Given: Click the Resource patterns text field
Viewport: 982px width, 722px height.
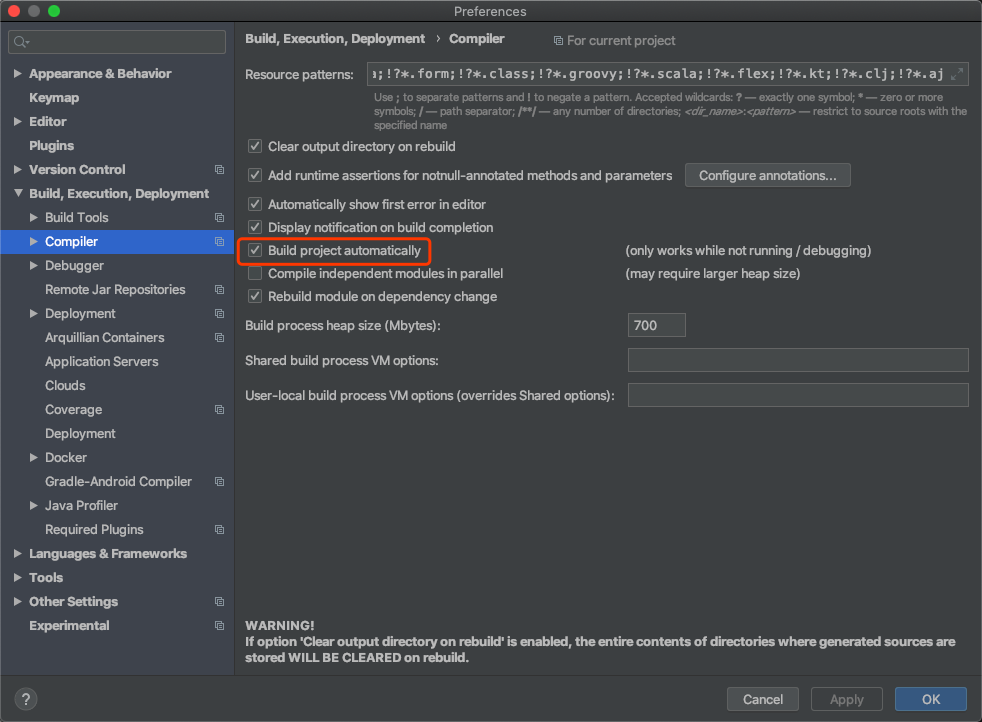Looking at the screenshot, I should 667,74.
